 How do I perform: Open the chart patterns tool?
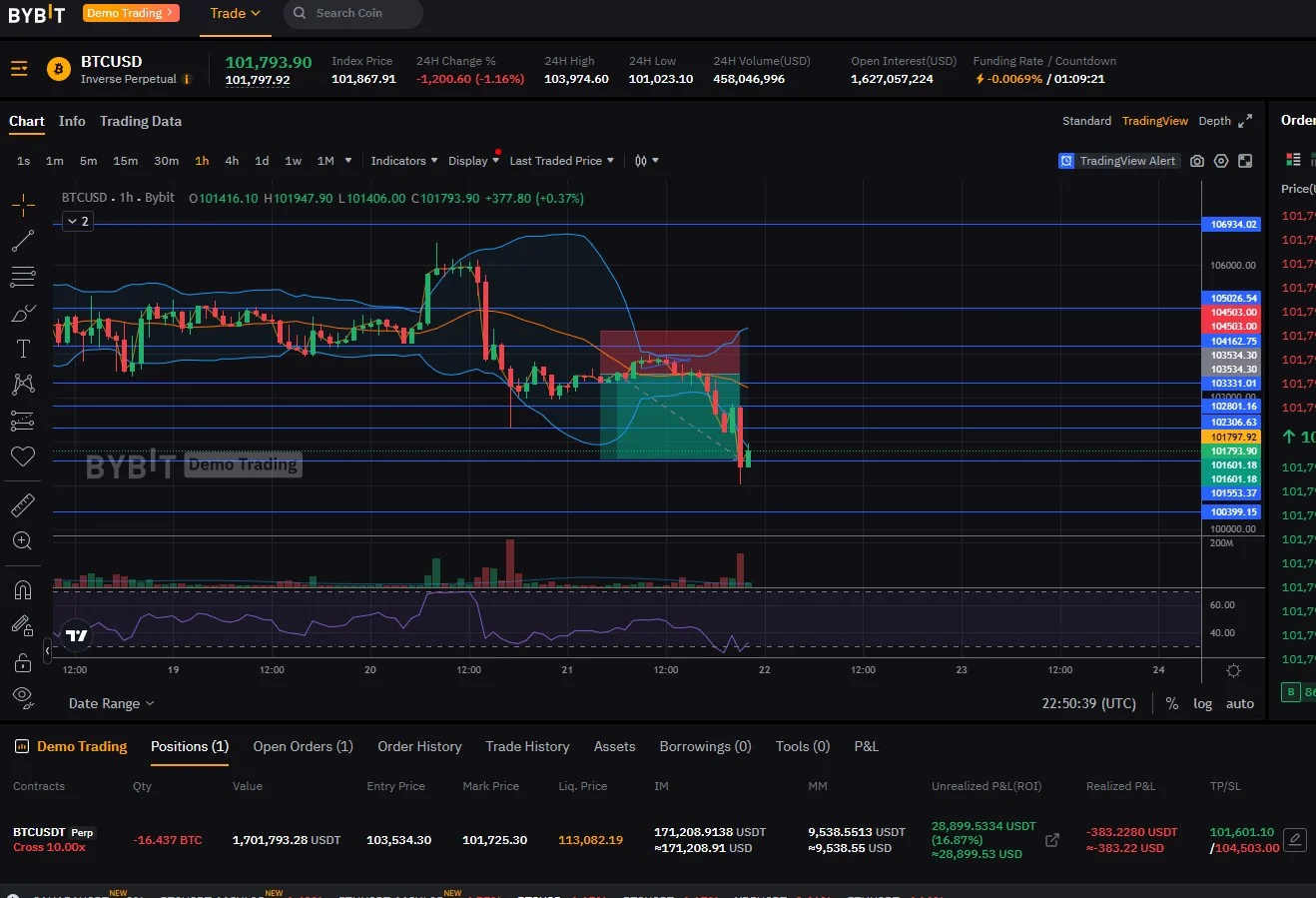(23, 385)
